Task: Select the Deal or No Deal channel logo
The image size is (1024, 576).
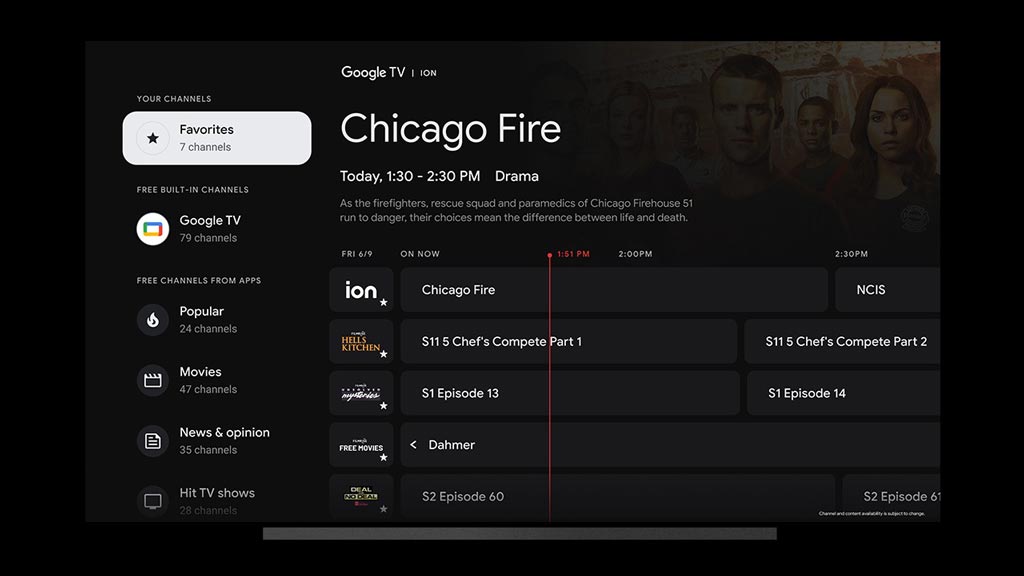Action: tap(360, 496)
